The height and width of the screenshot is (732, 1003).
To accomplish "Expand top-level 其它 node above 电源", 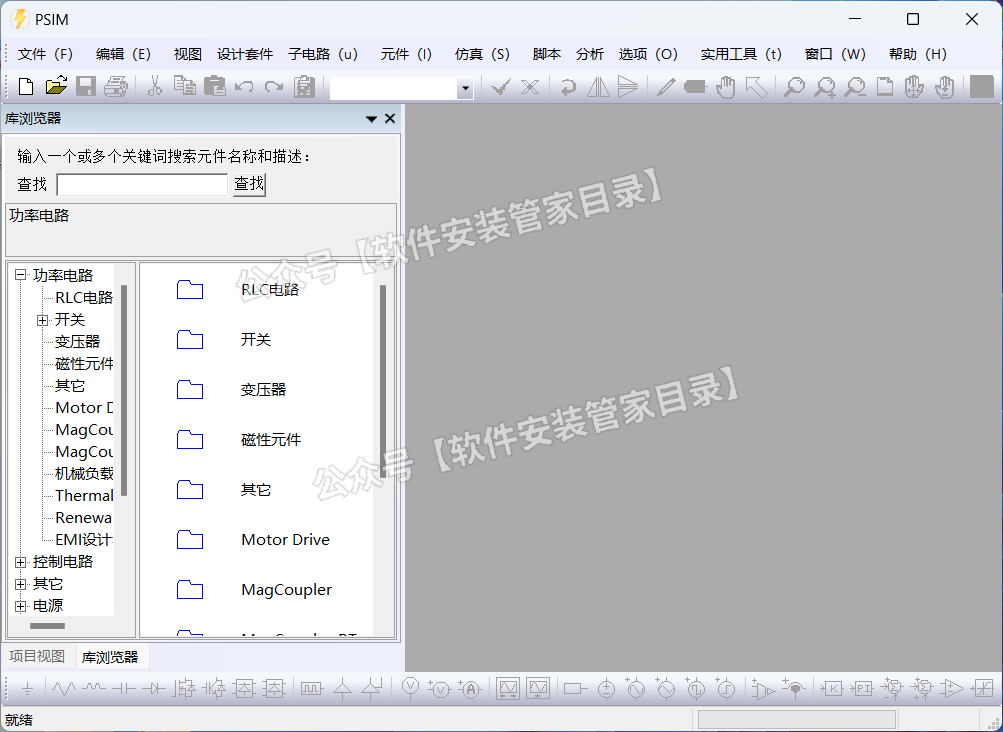I will (21, 584).
